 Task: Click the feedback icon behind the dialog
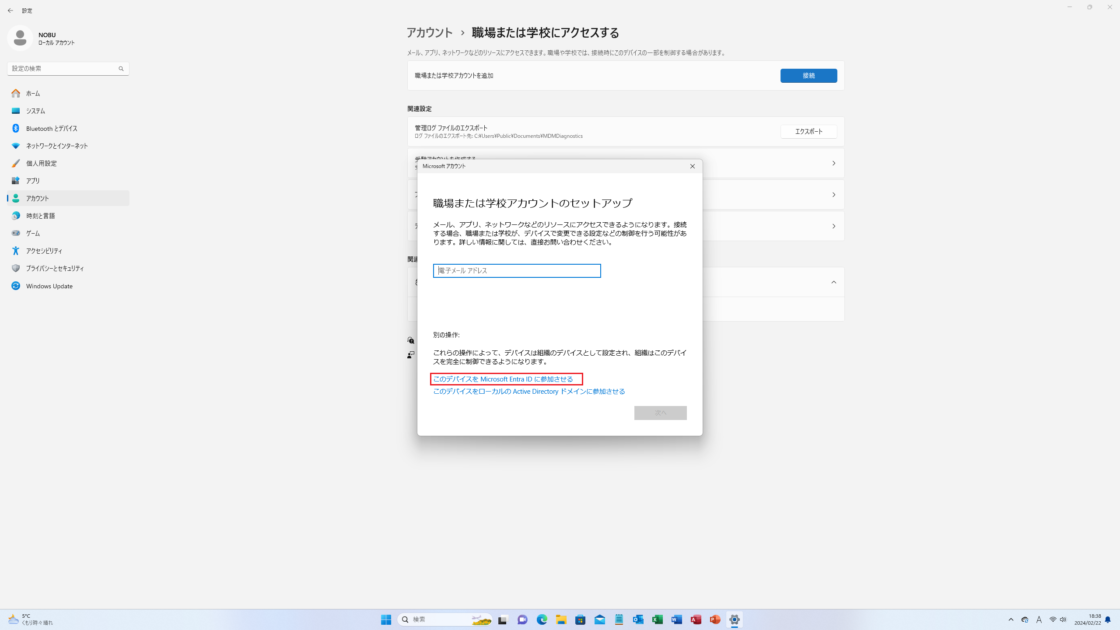pos(411,355)
